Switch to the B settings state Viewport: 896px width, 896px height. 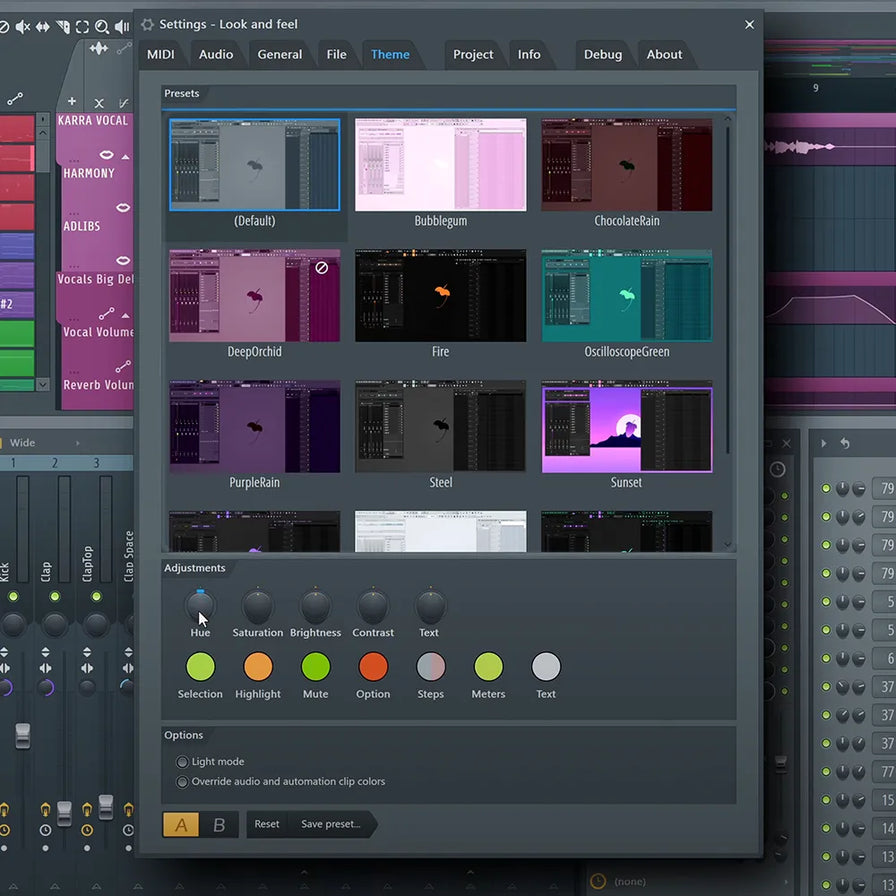[219, 825]
